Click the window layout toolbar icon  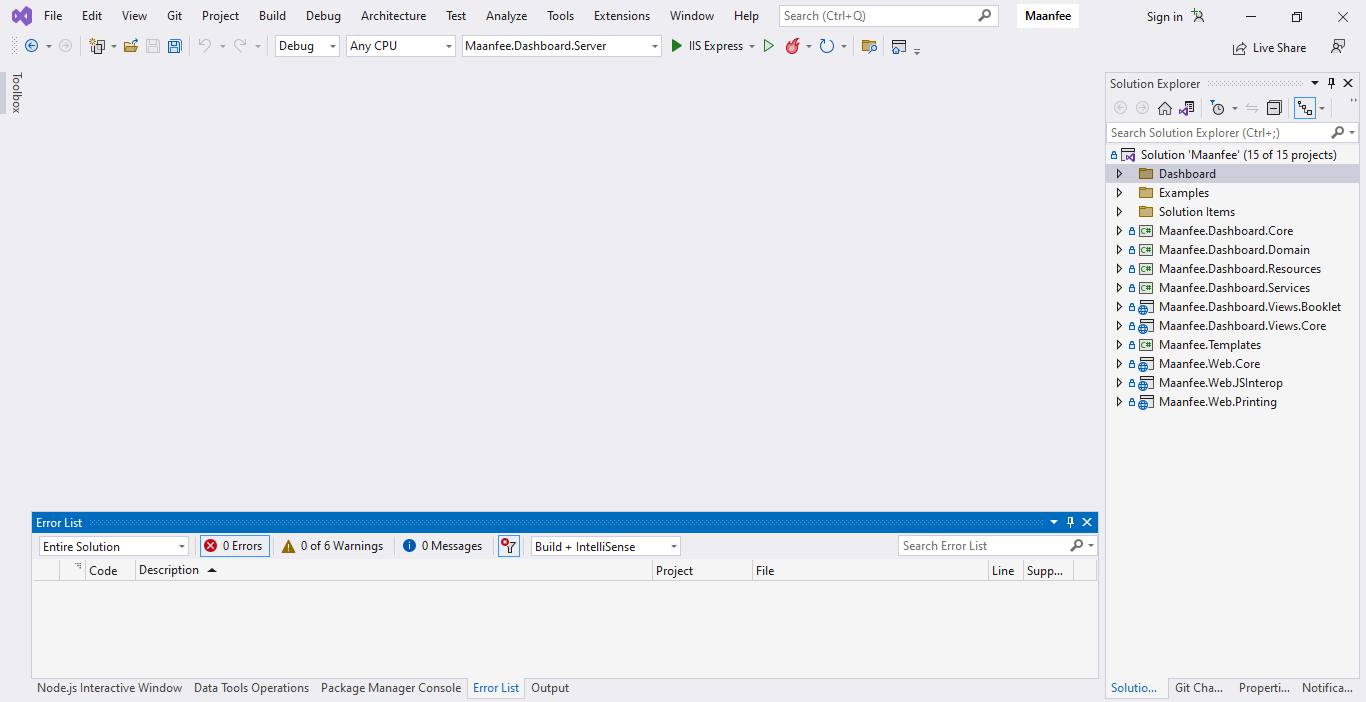pos(899,46)
